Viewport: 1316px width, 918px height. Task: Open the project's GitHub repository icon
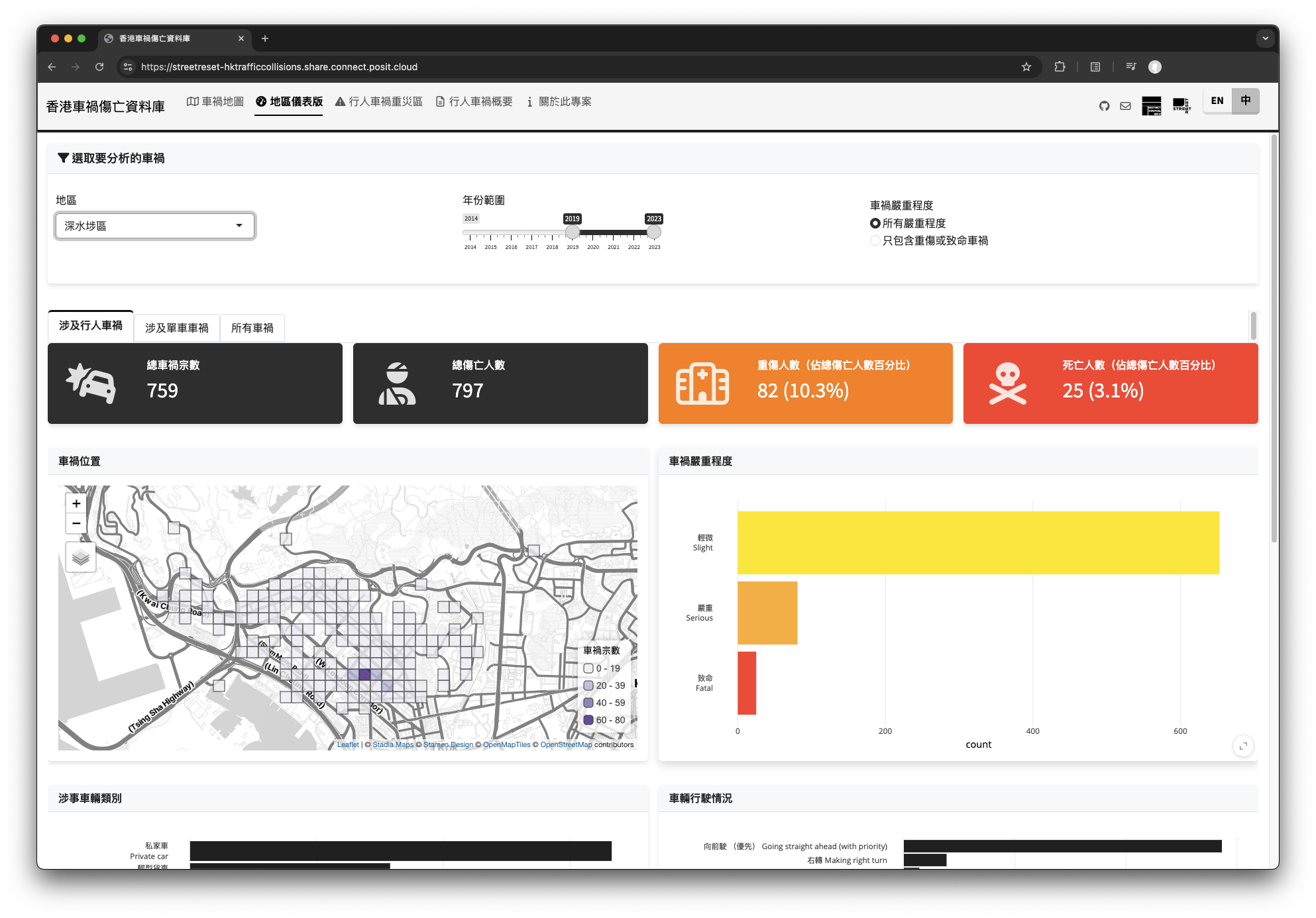point(1104,105)
